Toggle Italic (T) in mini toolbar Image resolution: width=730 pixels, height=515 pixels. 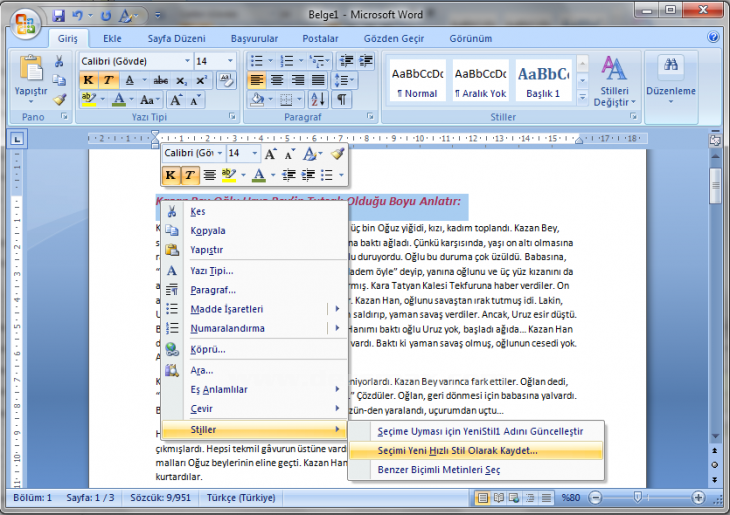[x=189, y=175]
